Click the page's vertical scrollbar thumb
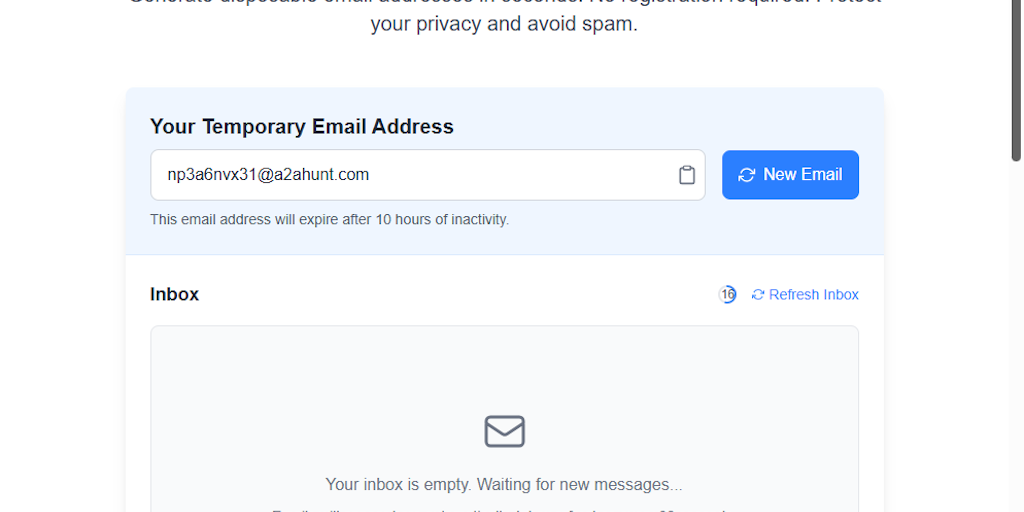Viewport: 1024px width, 512px height. (x=1016, y=80)
